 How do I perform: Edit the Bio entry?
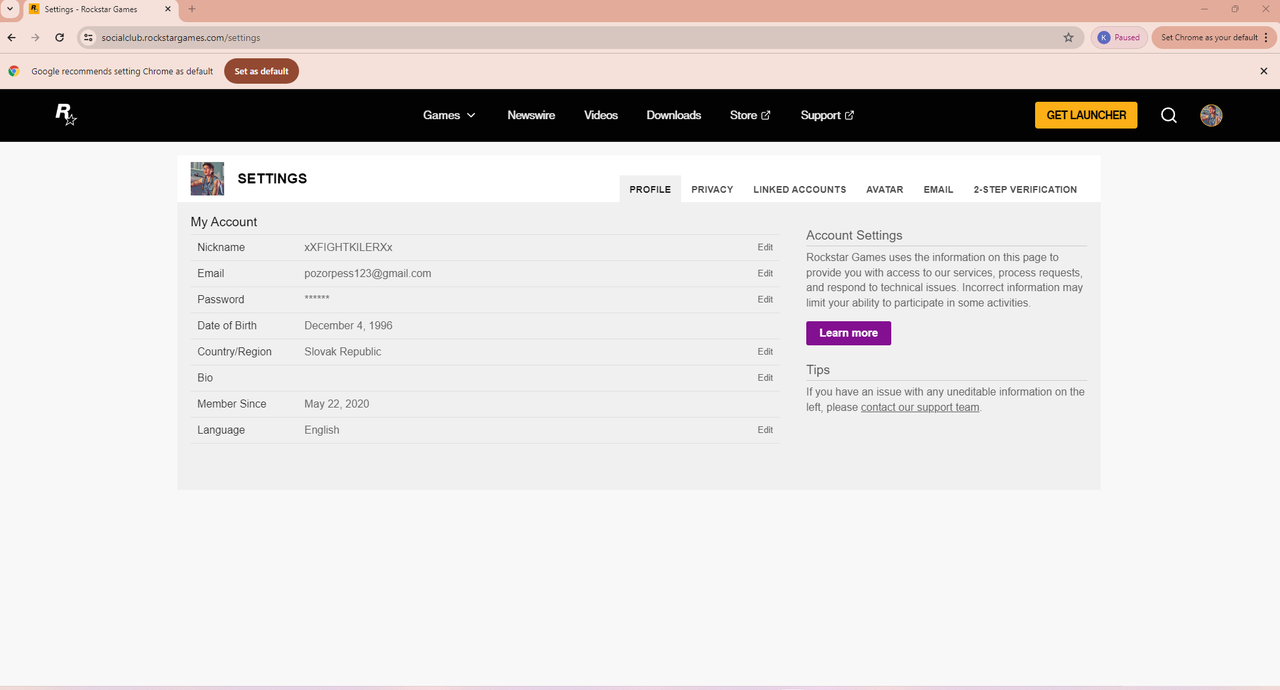point(765,377)
